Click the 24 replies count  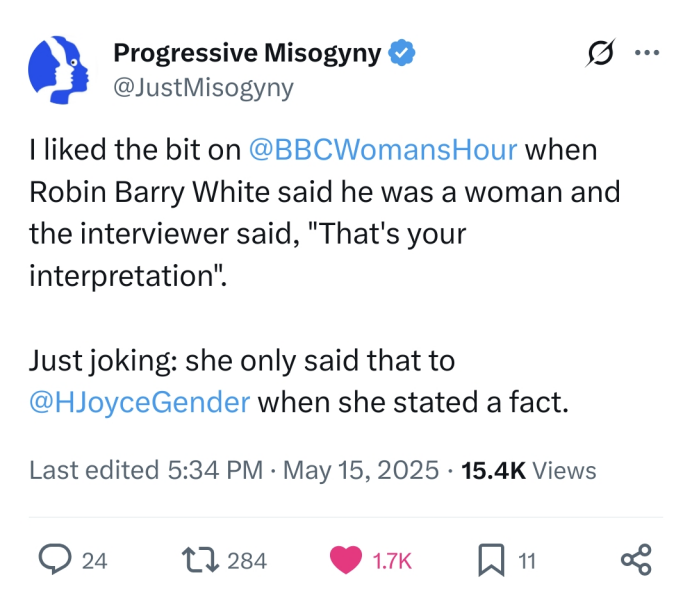click(x=94, y=561)
